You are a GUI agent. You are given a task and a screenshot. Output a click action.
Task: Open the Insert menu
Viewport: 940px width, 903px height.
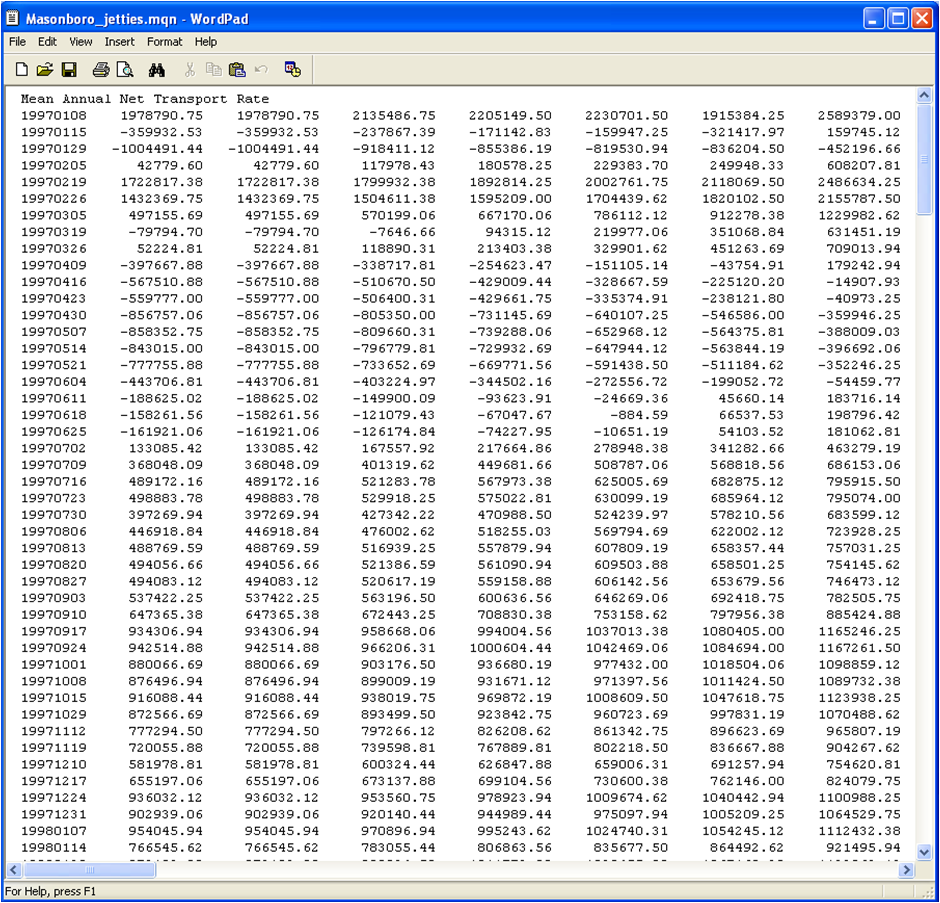point(119,41)
